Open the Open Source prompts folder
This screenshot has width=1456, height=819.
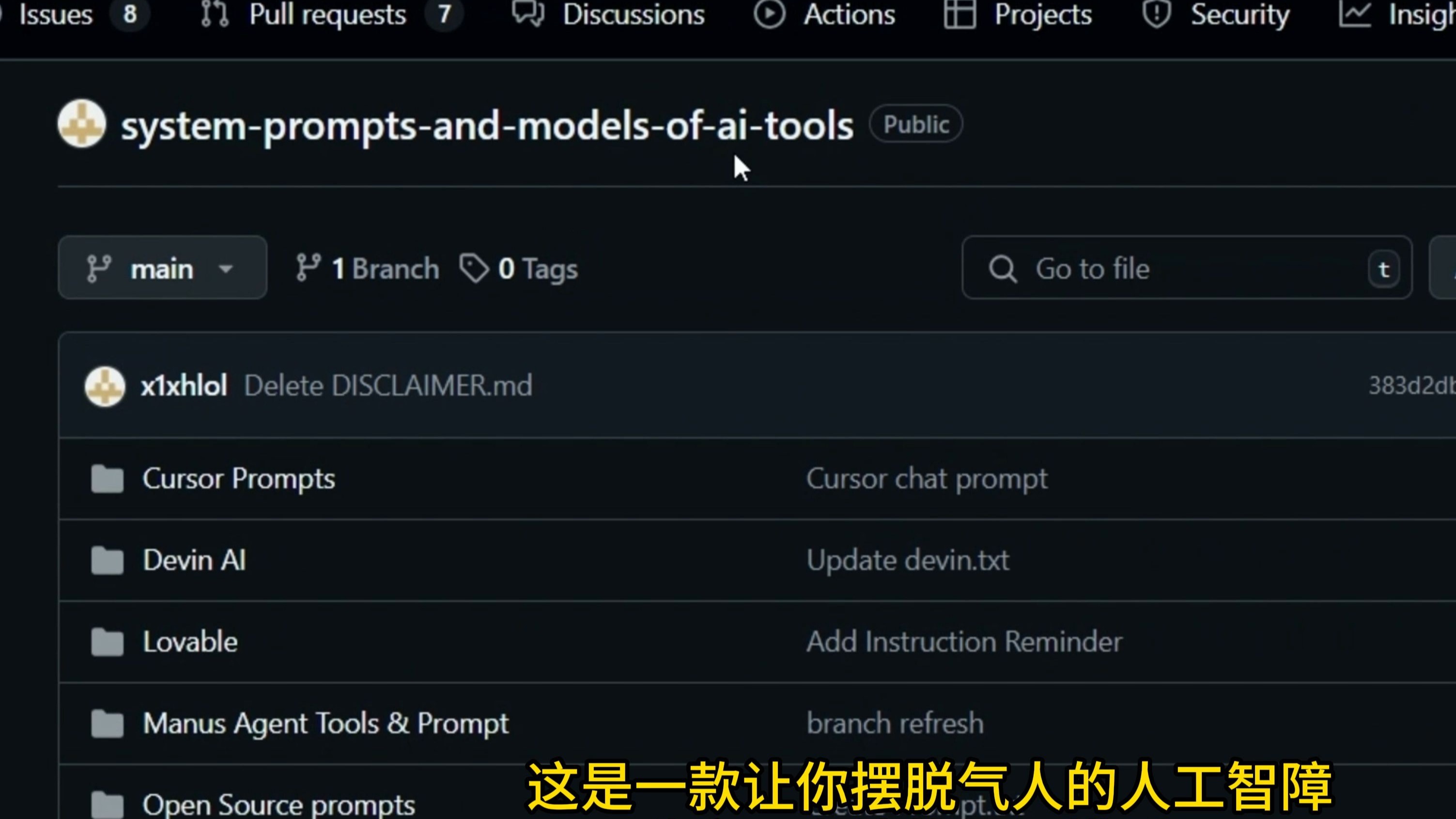click(279, 804)
